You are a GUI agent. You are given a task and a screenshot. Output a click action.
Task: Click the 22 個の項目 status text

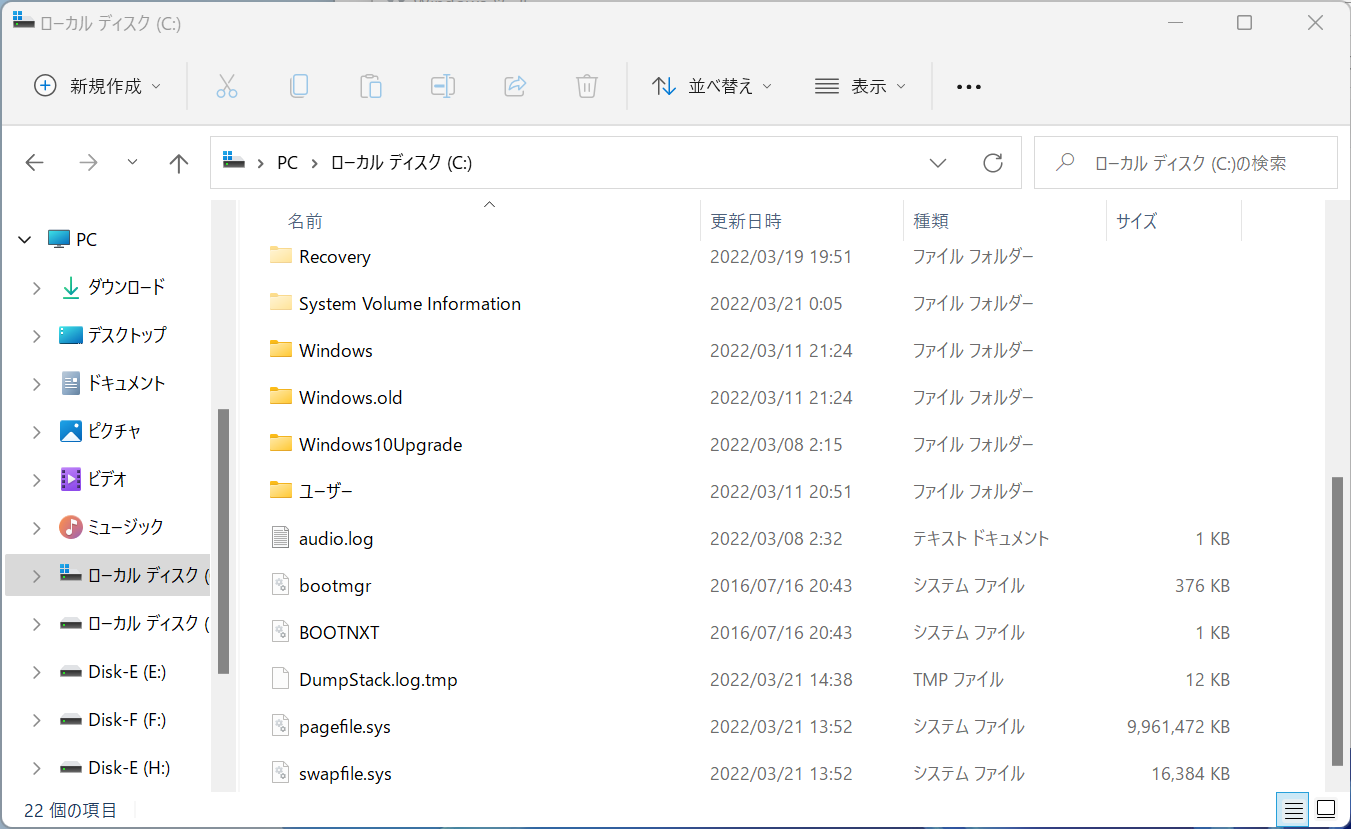pyautogui.click(x=71, y=810)
